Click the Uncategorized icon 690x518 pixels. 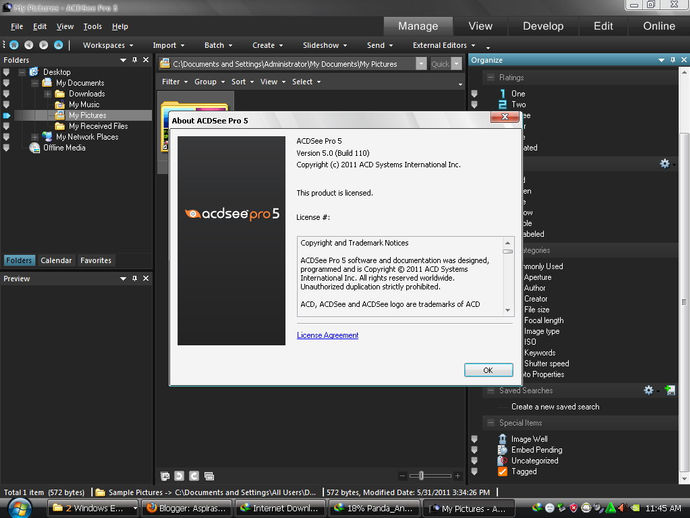[x=503, y=460]
